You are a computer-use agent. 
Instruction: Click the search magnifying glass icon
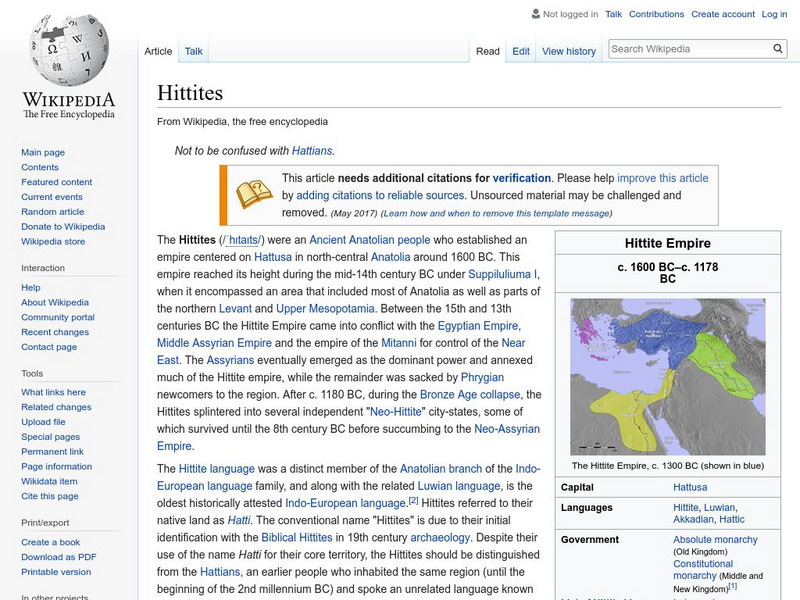point(778,49)
